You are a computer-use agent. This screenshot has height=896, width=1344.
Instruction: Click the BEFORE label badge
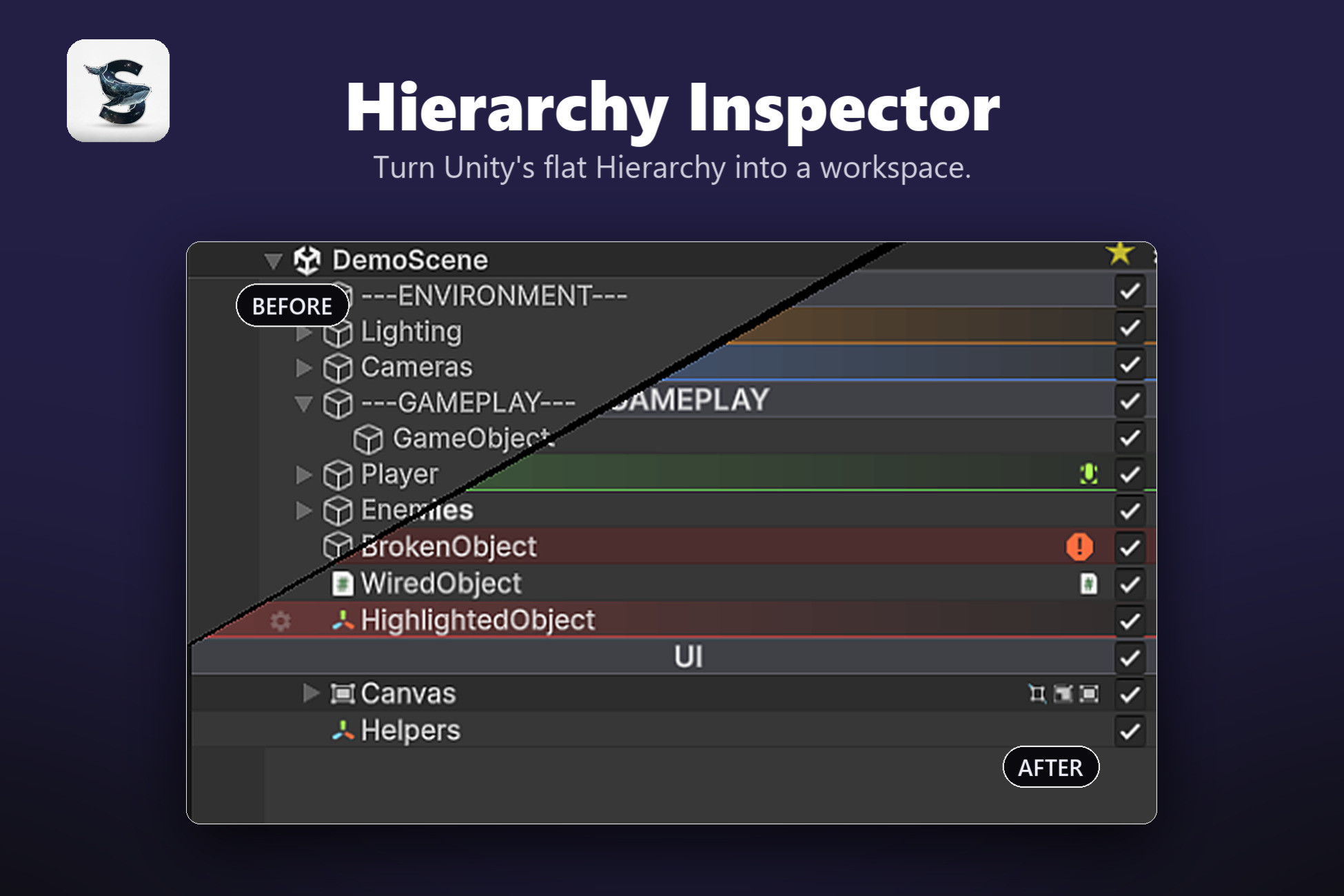(292, 305)
